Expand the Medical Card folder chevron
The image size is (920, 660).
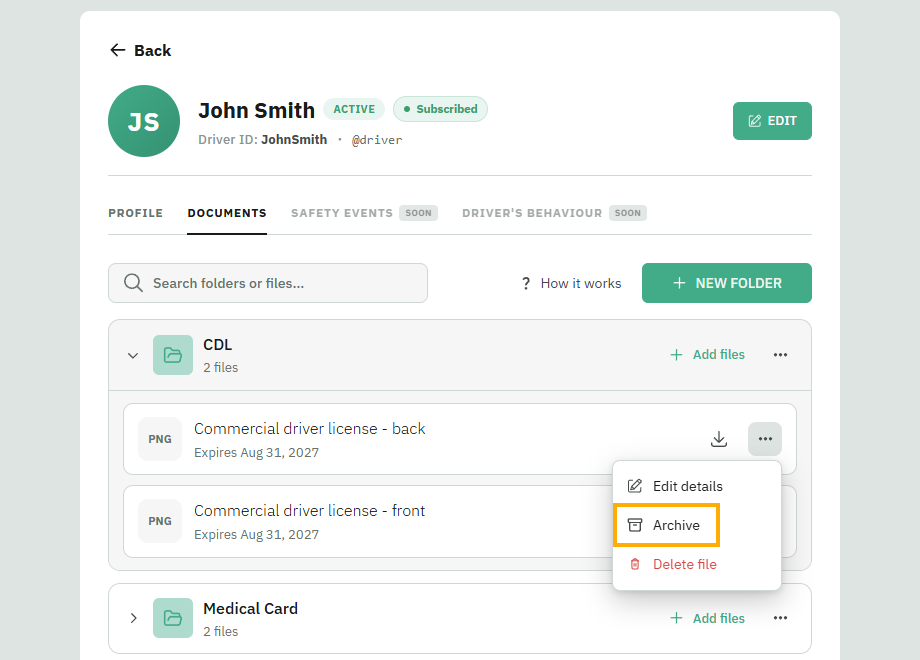(x=133, y=618)
